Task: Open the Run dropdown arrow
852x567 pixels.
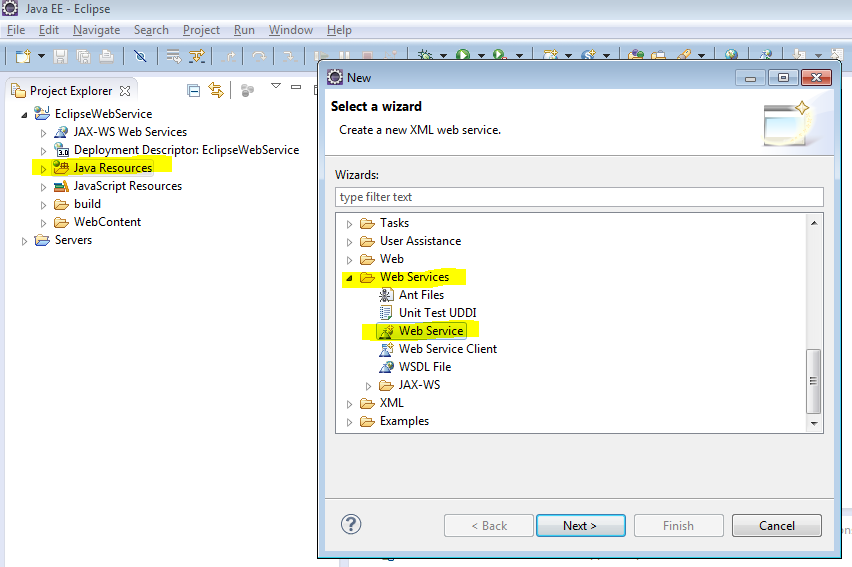Action: click(x=481, y=55)
